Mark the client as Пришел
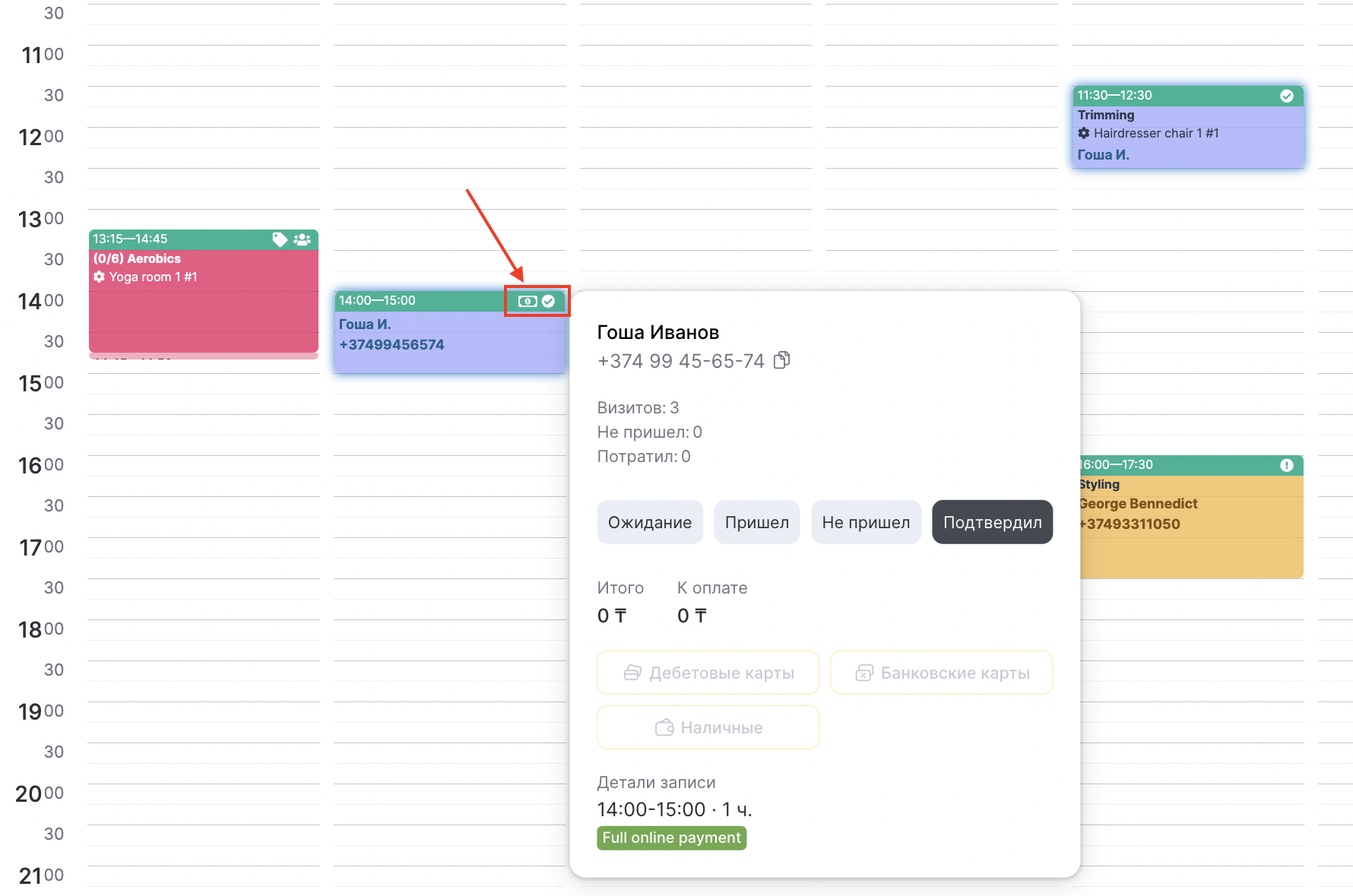The height and width of the screenshot is (896, 1353). click(756, 522)
